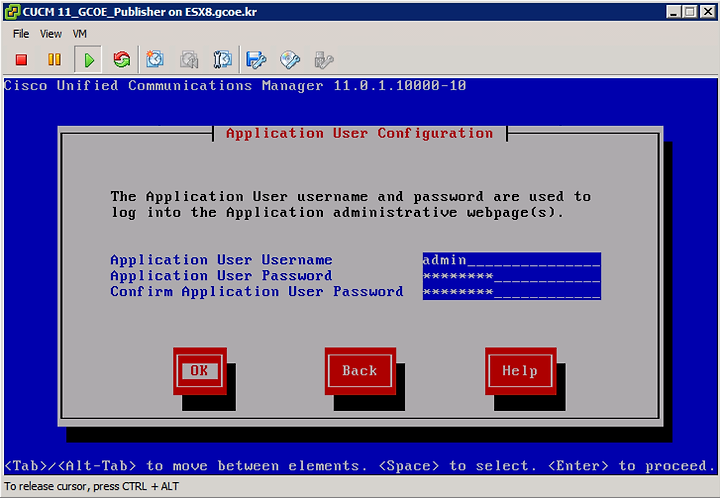Click the CD/DVD drive connect icon

[x=290, y=60]
